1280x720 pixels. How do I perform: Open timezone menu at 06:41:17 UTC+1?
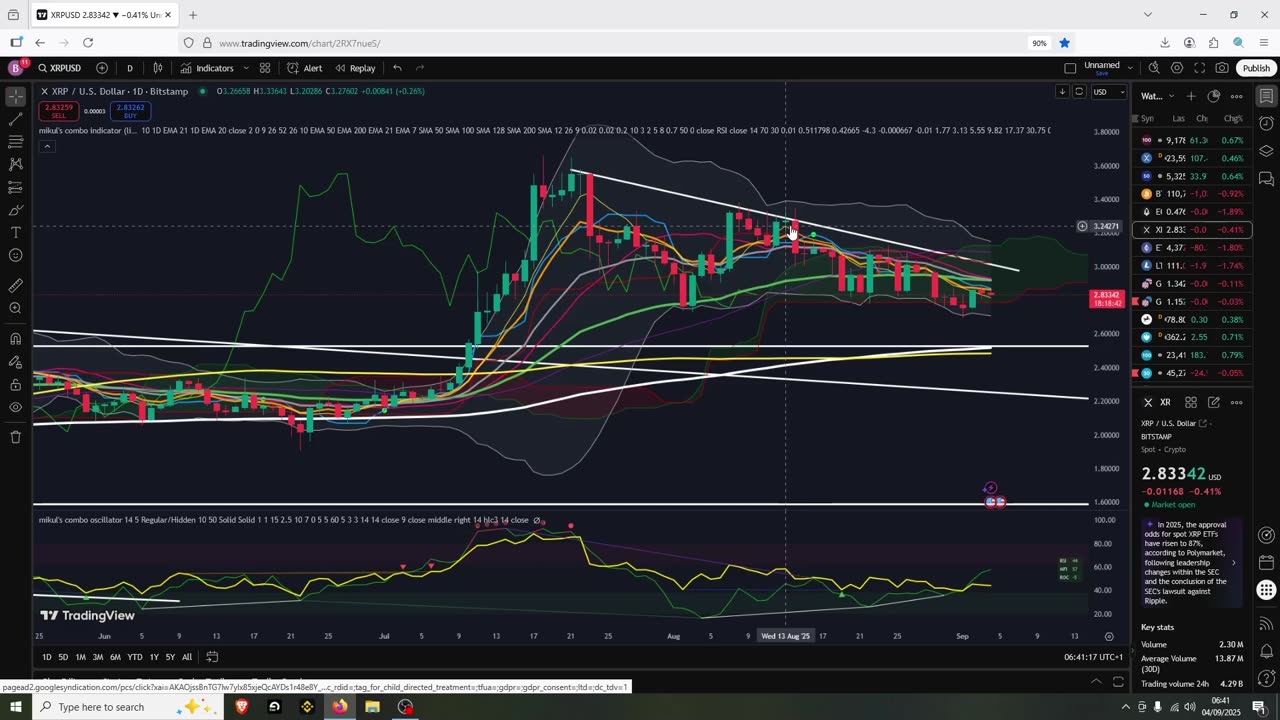click(1093, 657)
